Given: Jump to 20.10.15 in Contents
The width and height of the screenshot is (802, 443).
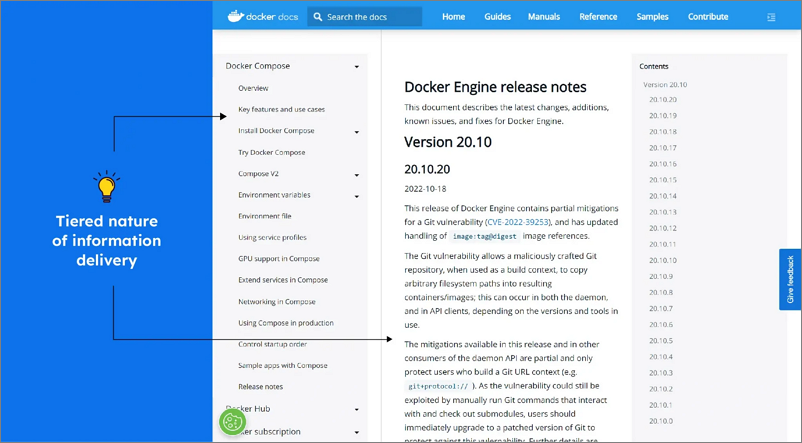Looking at the screenshot, I should [663, 180].
